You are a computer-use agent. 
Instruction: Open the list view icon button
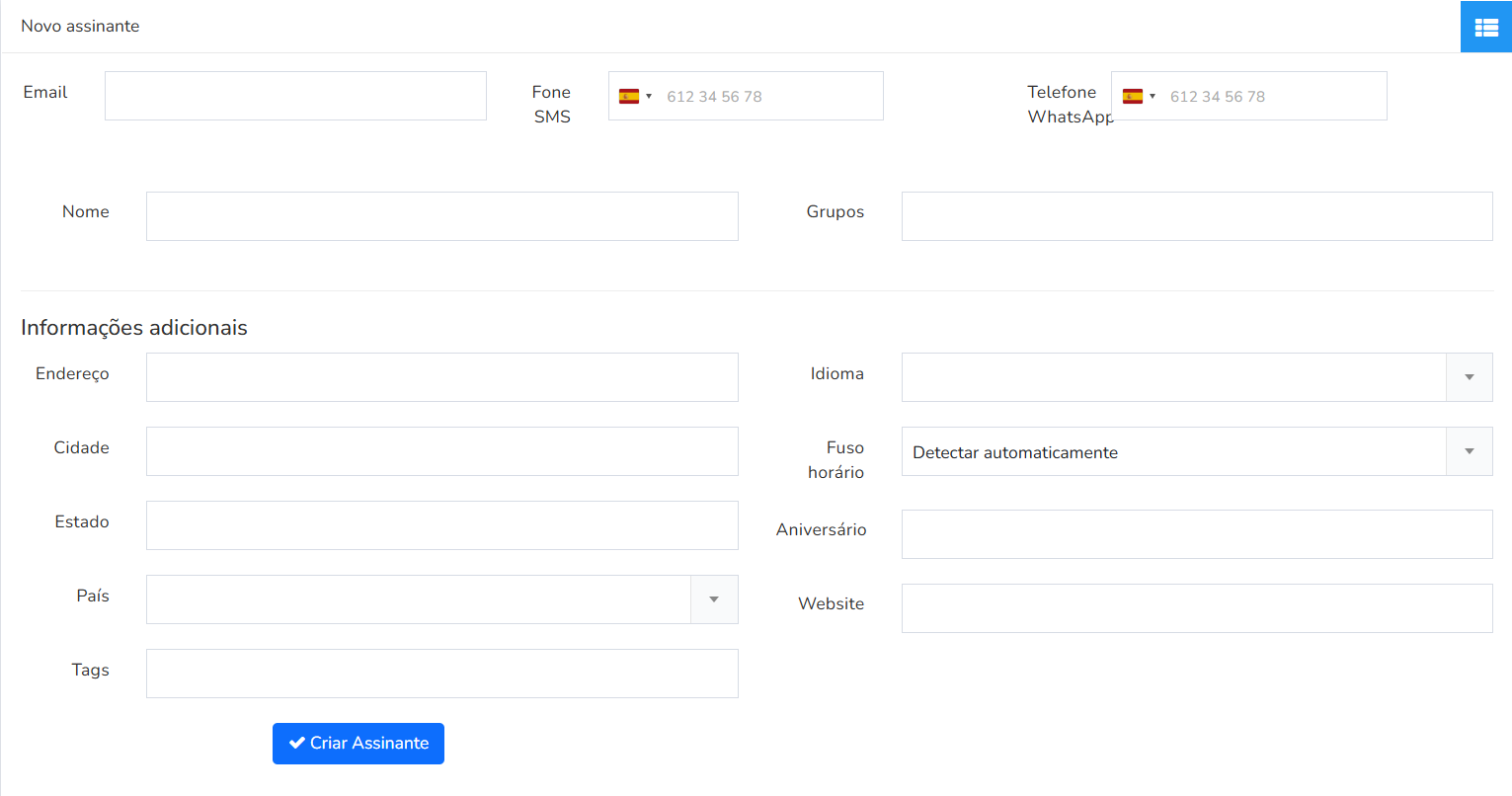(x=1486, y=26)
